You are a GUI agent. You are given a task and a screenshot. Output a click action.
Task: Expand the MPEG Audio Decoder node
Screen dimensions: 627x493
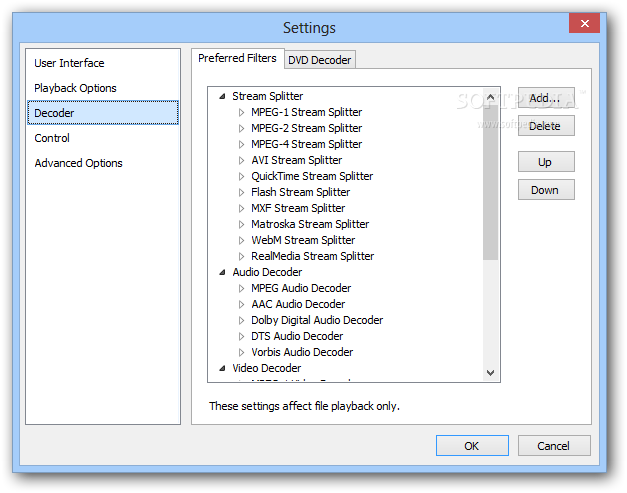pos(241,288)
